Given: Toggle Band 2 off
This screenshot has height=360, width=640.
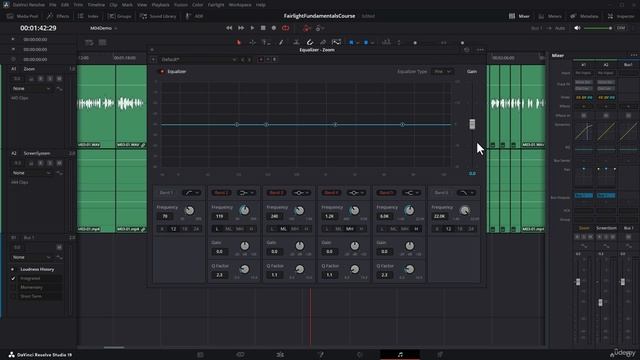Looking at the screenshot, I should (x=221, y=193).
